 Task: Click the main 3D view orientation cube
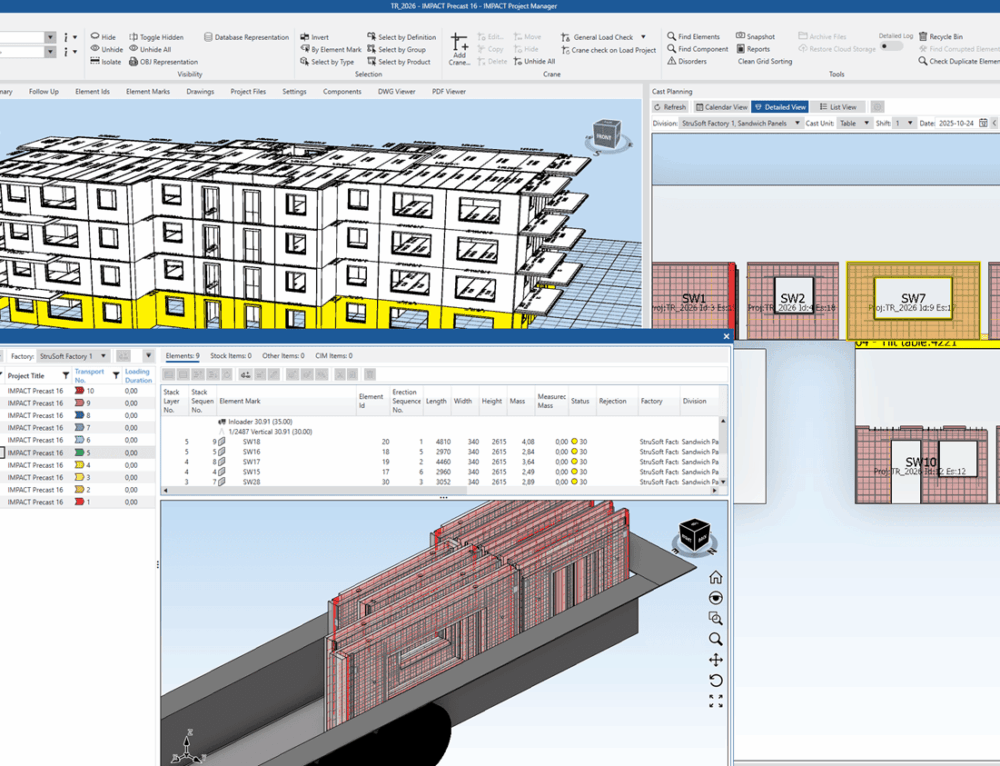pos(605,136)
